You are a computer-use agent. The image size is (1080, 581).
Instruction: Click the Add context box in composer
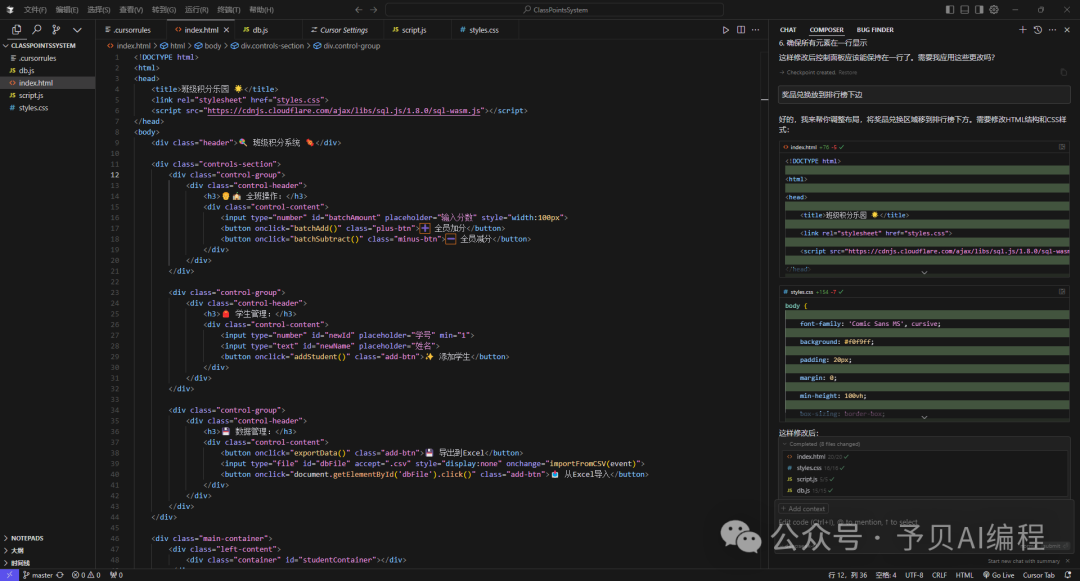click(x=802, y=509)
